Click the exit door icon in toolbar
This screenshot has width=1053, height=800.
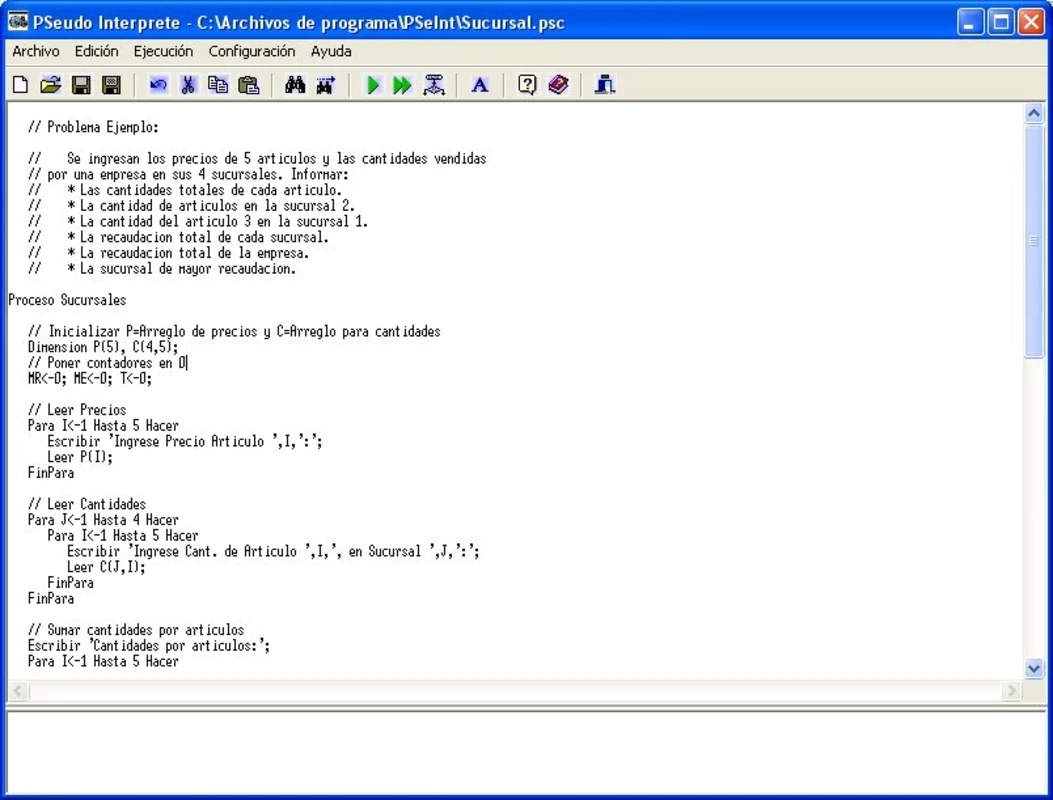click(x=604, y=86)
